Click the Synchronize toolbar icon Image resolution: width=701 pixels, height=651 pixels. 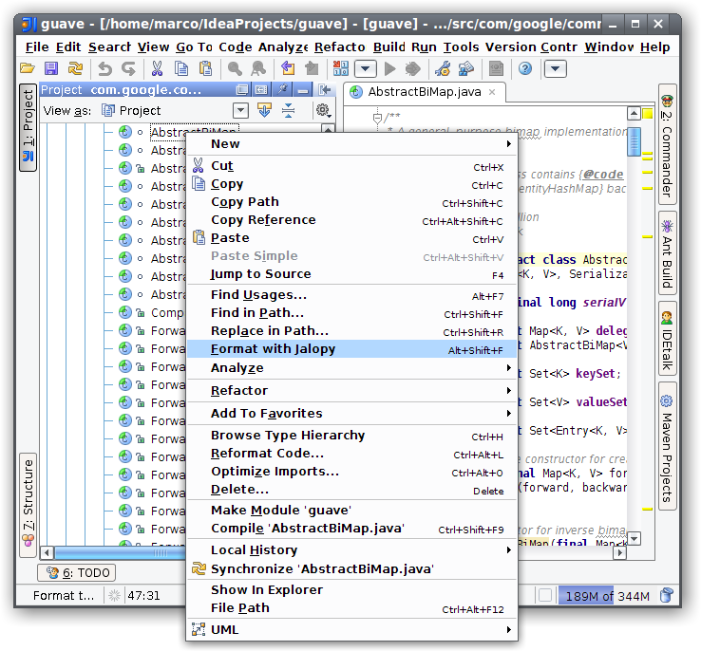75,68
